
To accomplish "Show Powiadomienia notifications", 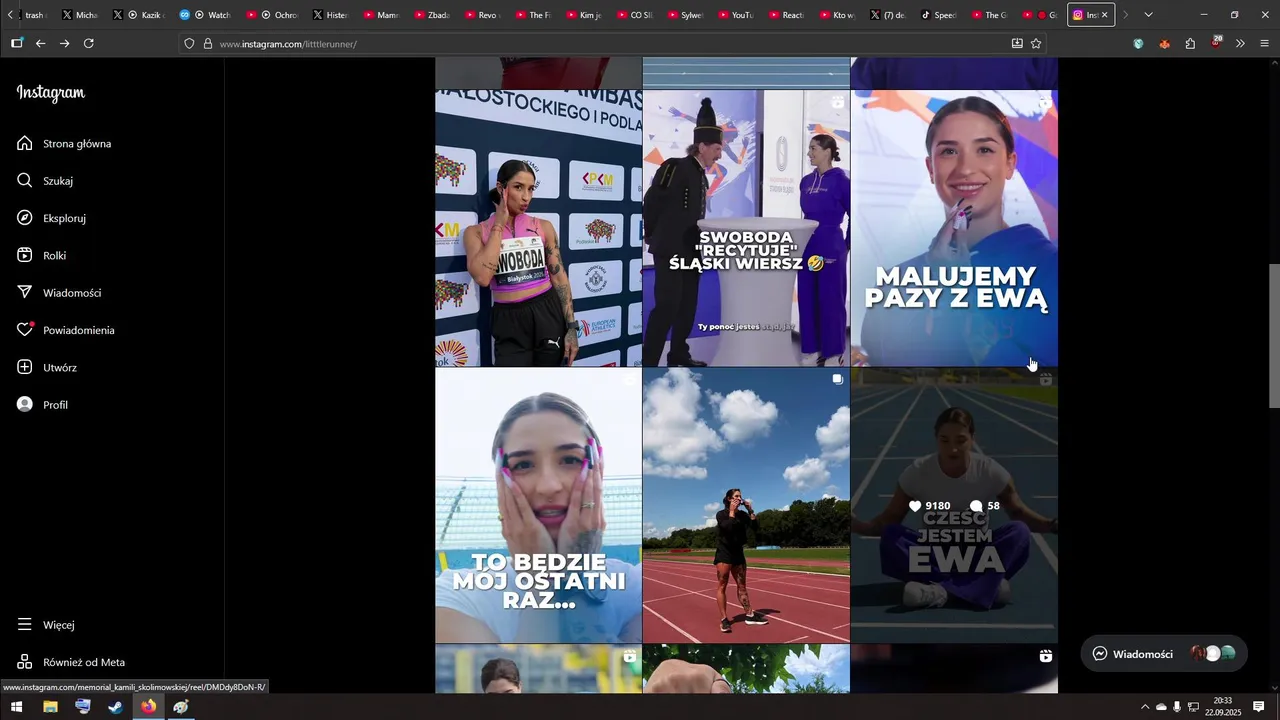I will [x=66, y=330].
